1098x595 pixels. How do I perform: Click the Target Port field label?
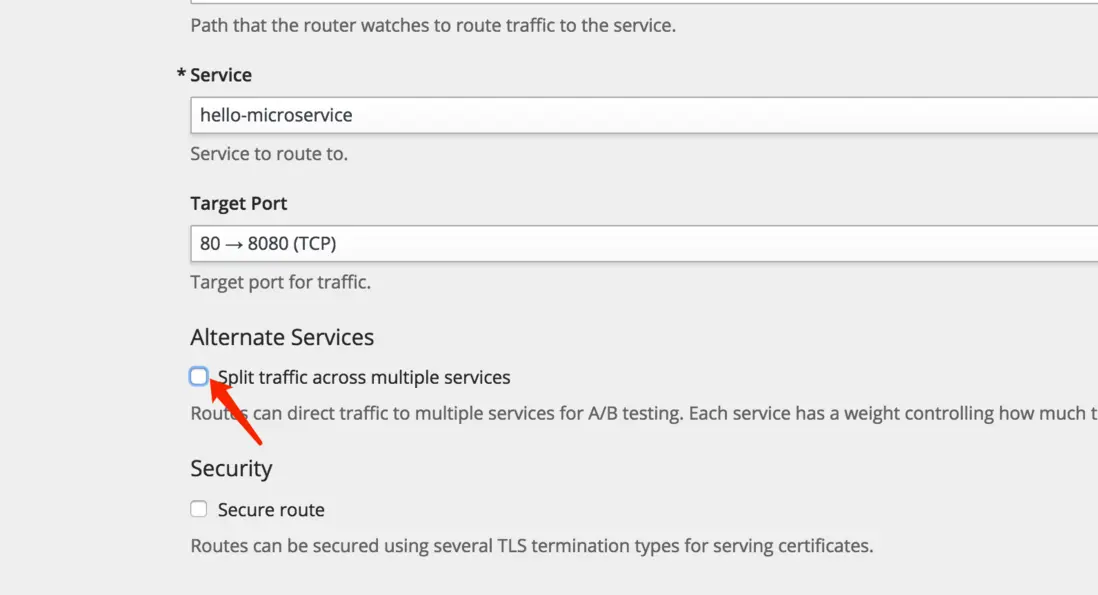(239, 203)
